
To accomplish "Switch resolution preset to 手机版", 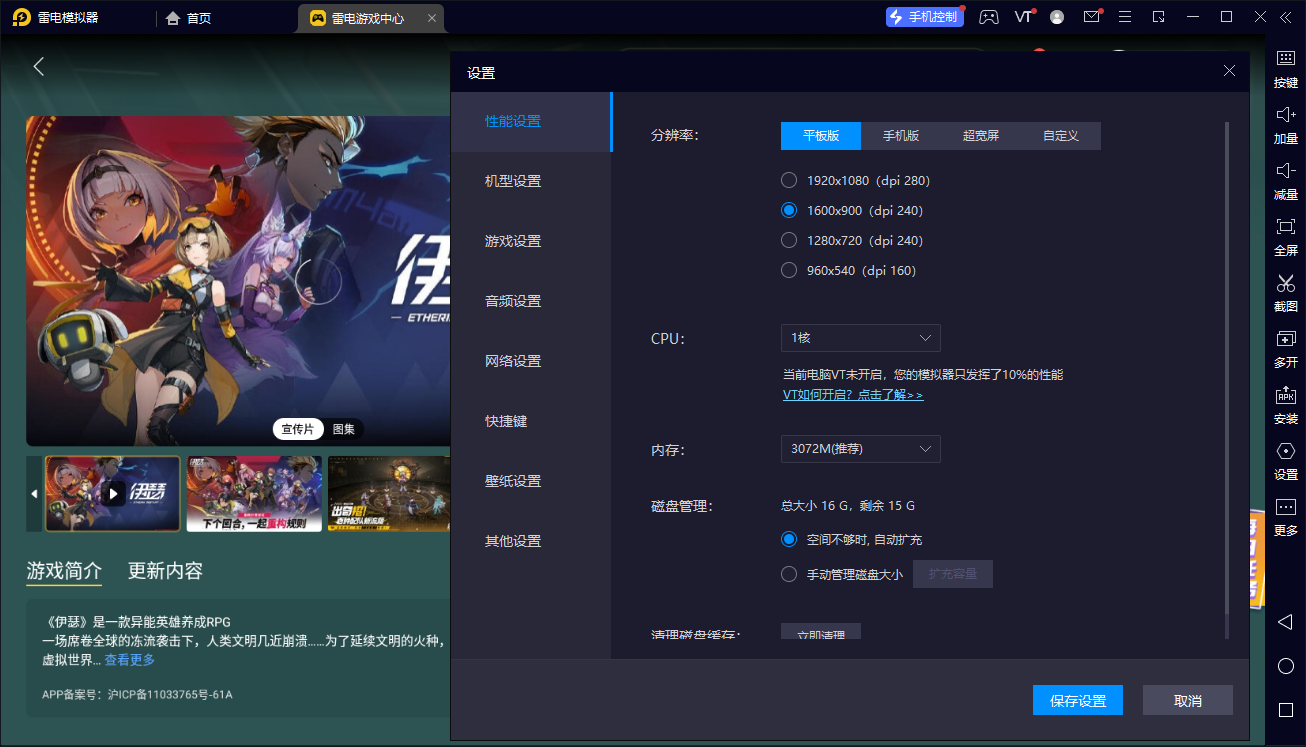I will click(x=900, y=135).
